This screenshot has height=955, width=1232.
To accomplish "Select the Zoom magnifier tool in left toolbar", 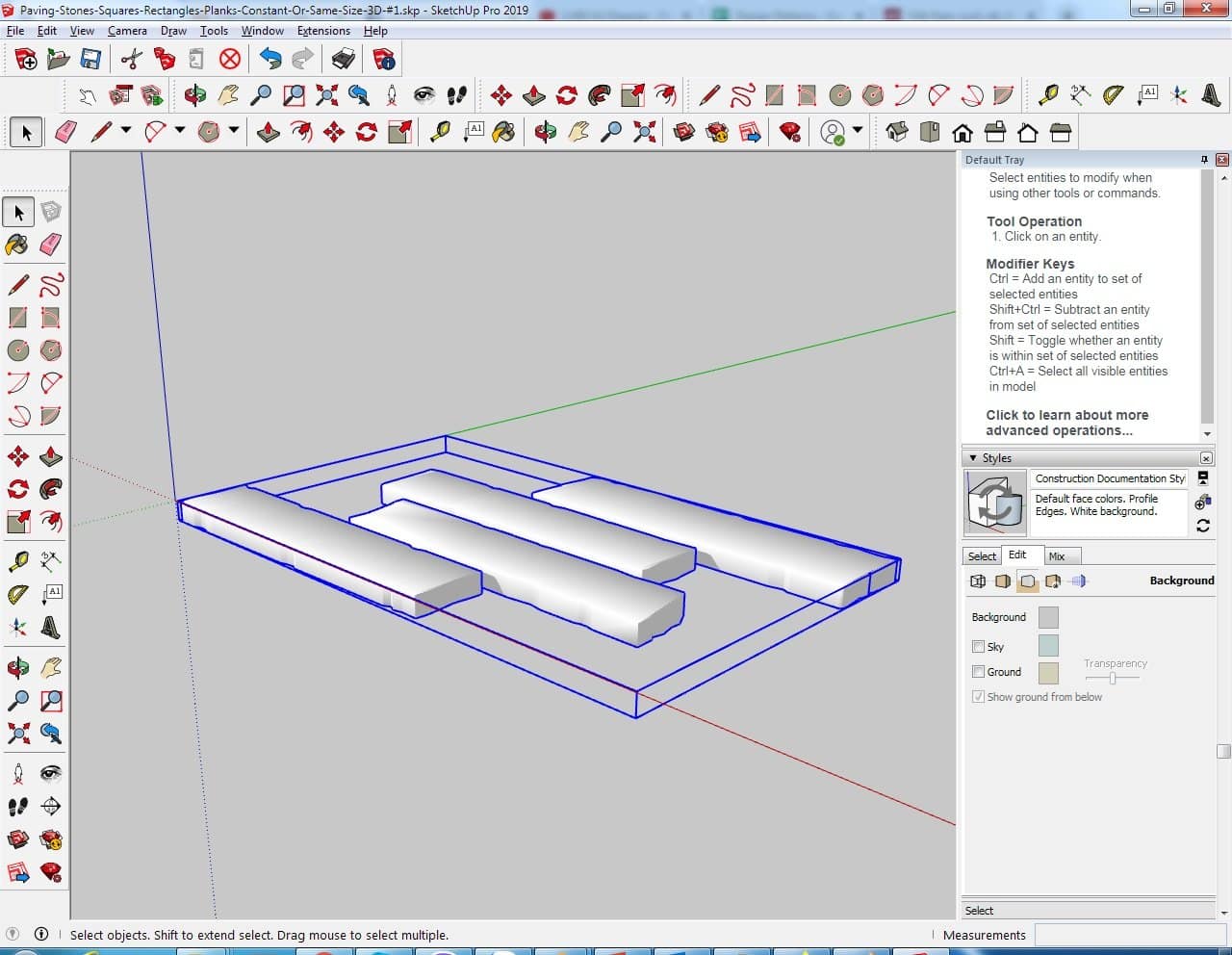I will point(17,700).
